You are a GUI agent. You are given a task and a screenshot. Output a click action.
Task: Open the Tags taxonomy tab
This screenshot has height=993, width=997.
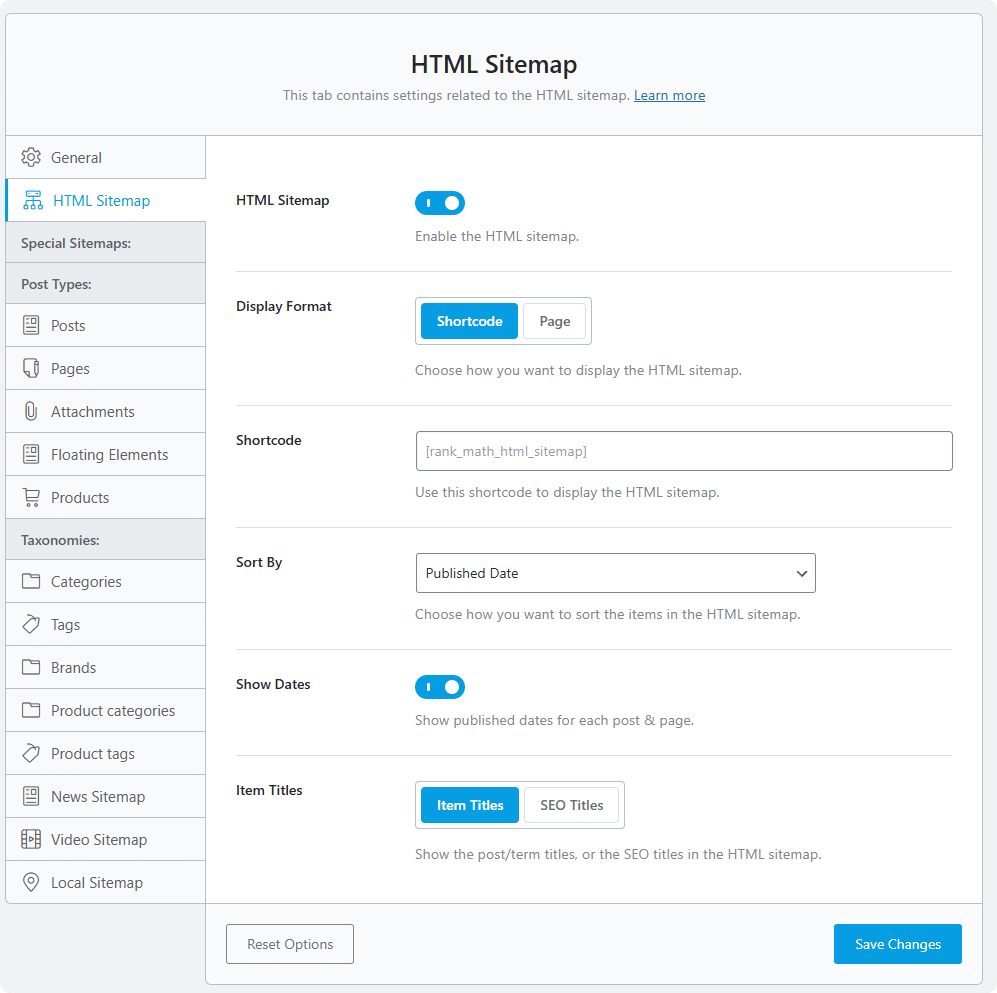(106, 624)
